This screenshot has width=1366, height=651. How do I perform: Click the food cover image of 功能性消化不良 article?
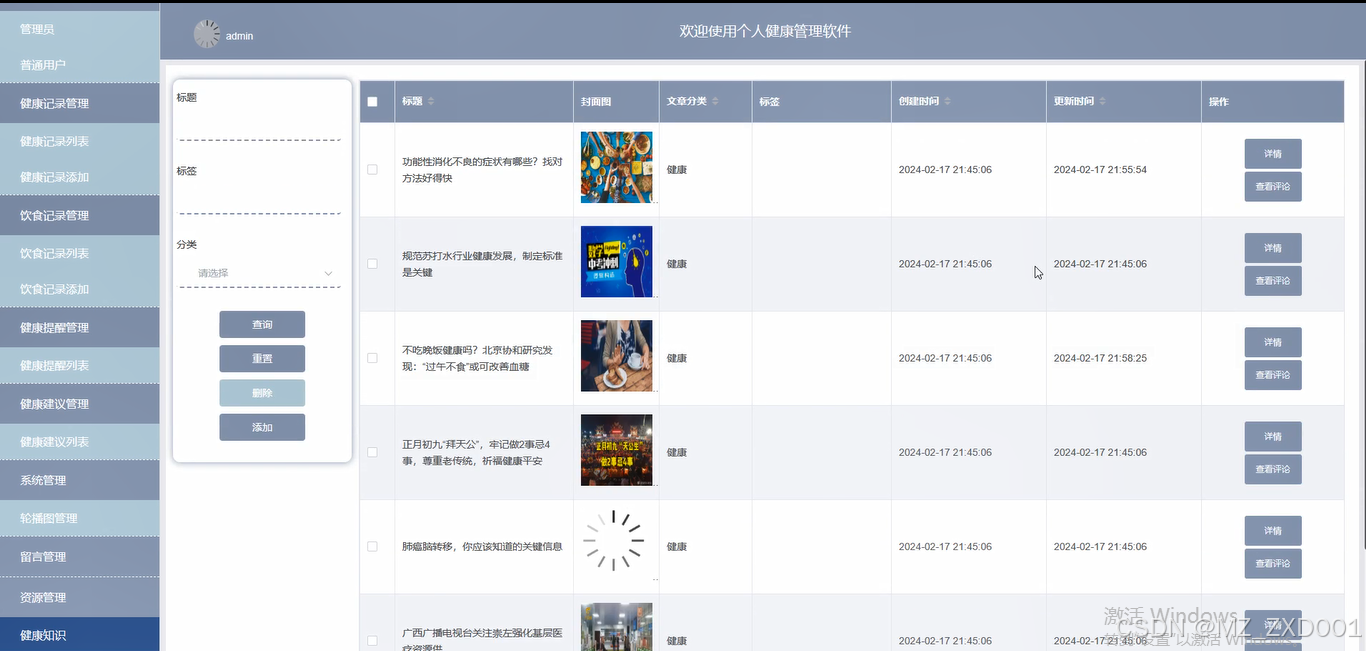pos(616,167)
